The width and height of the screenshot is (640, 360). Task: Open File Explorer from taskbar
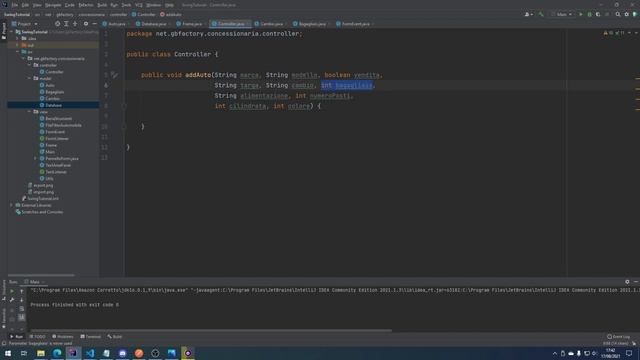point(41,353)
